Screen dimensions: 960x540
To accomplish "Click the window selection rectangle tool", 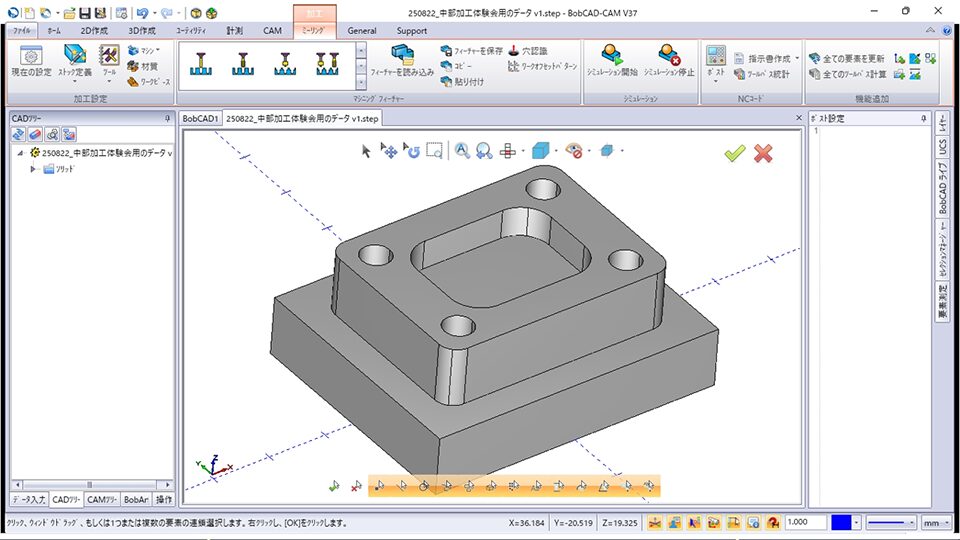I will pos(434,151).
